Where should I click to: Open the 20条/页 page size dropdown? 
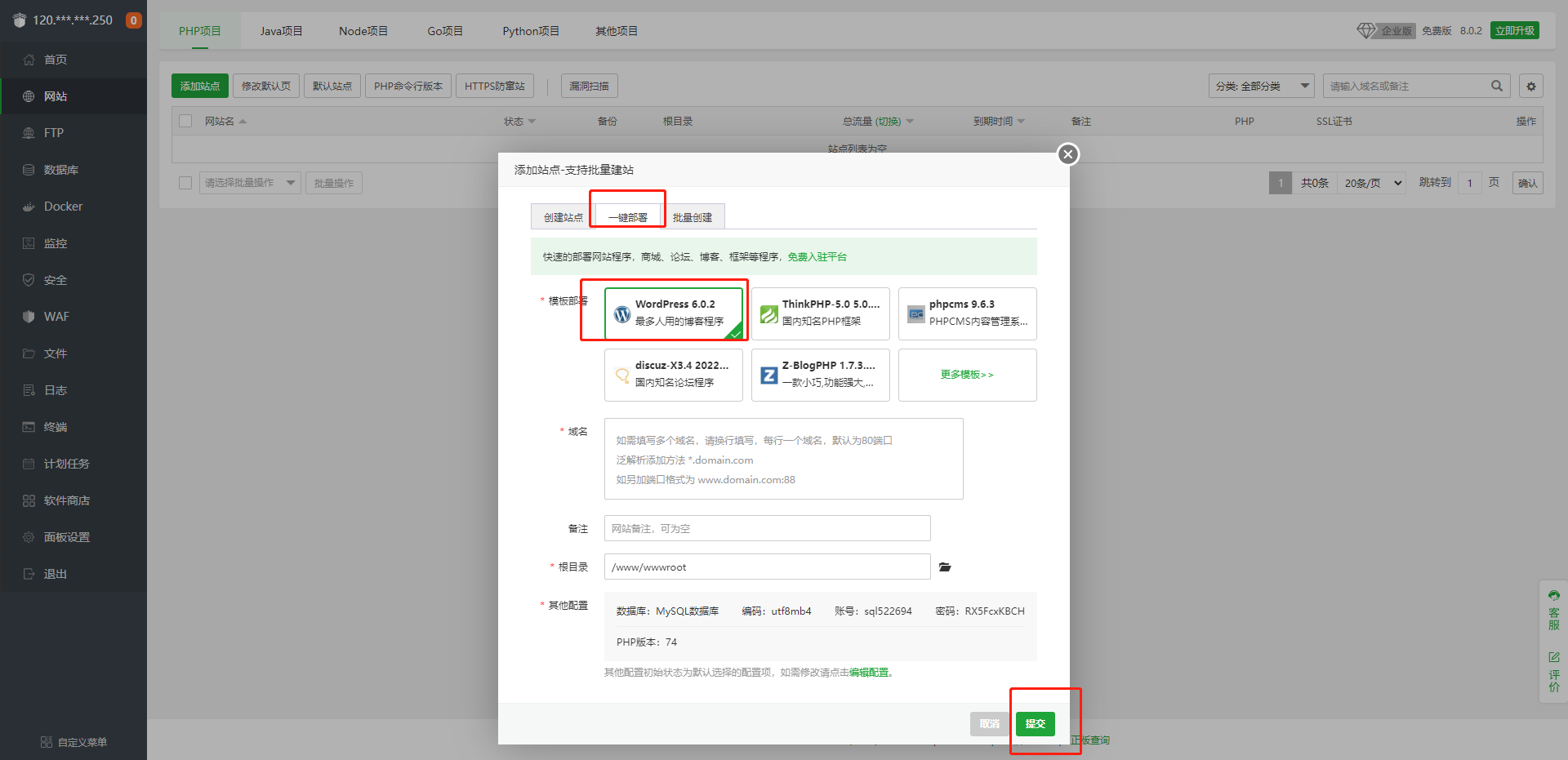click(1374, 183)
